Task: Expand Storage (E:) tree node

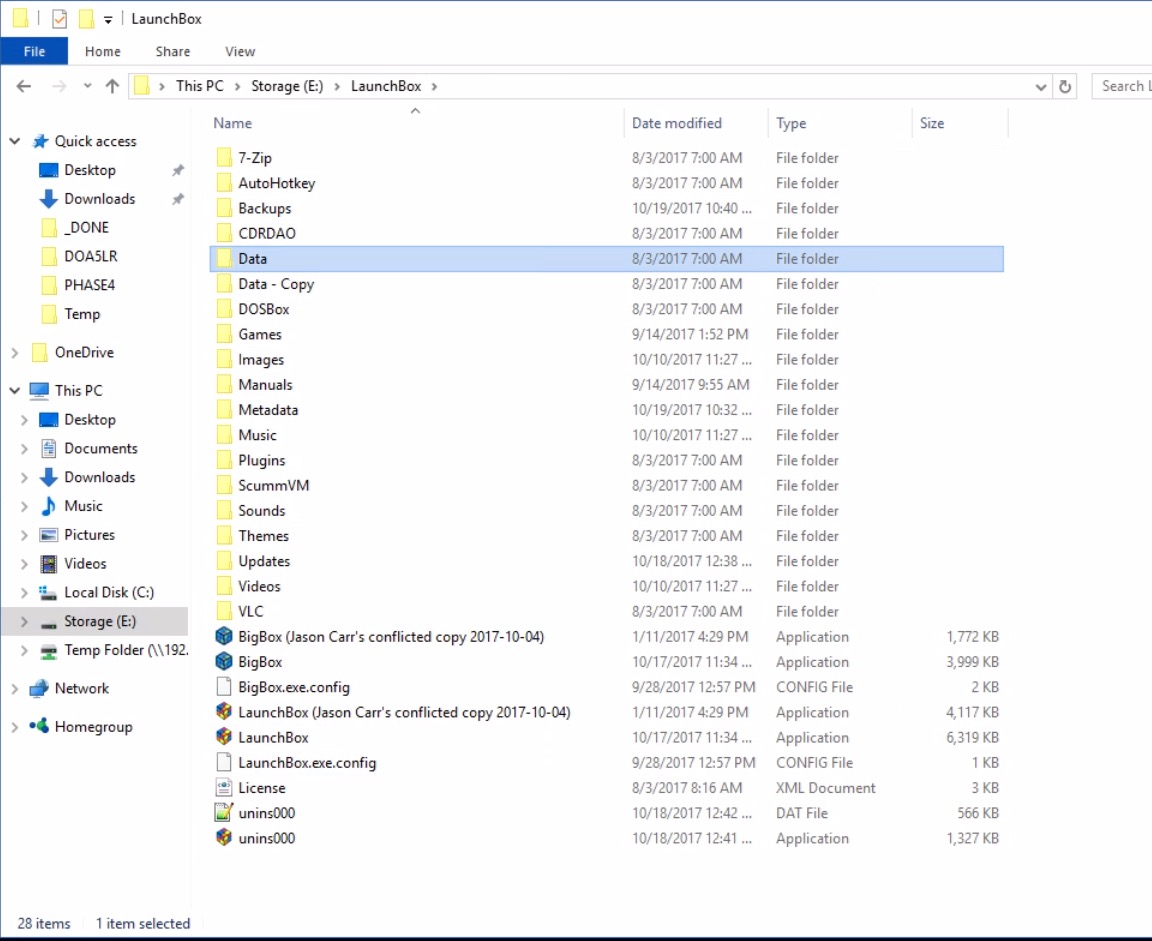Action: tap(24, 621)
